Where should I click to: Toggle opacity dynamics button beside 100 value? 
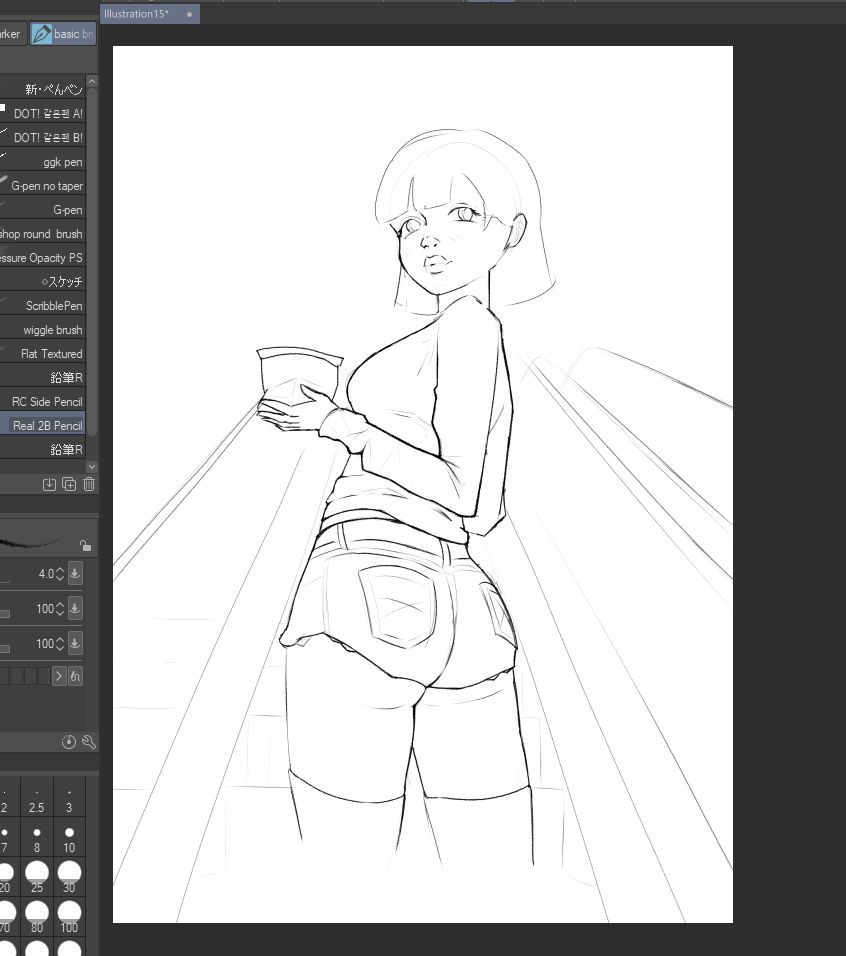tap(75, 608)
